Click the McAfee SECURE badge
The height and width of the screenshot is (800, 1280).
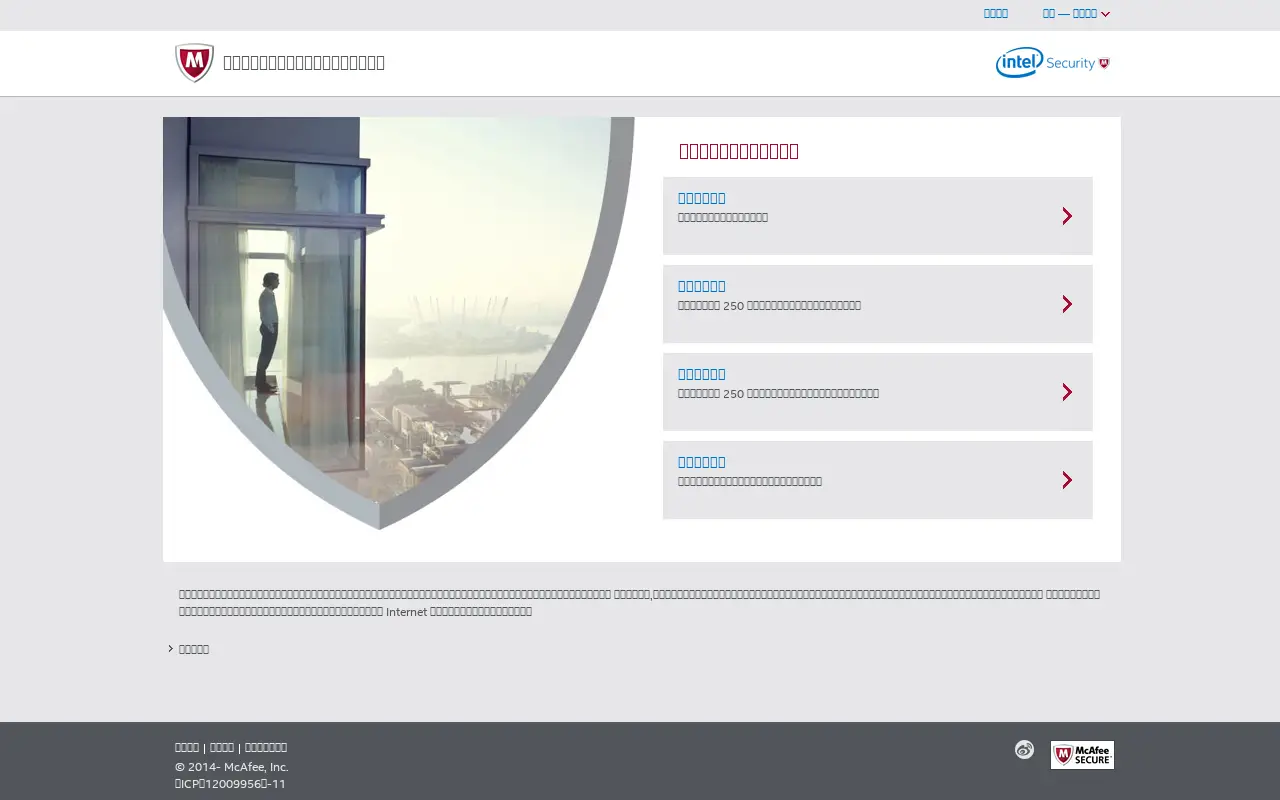coord(1082,755)
